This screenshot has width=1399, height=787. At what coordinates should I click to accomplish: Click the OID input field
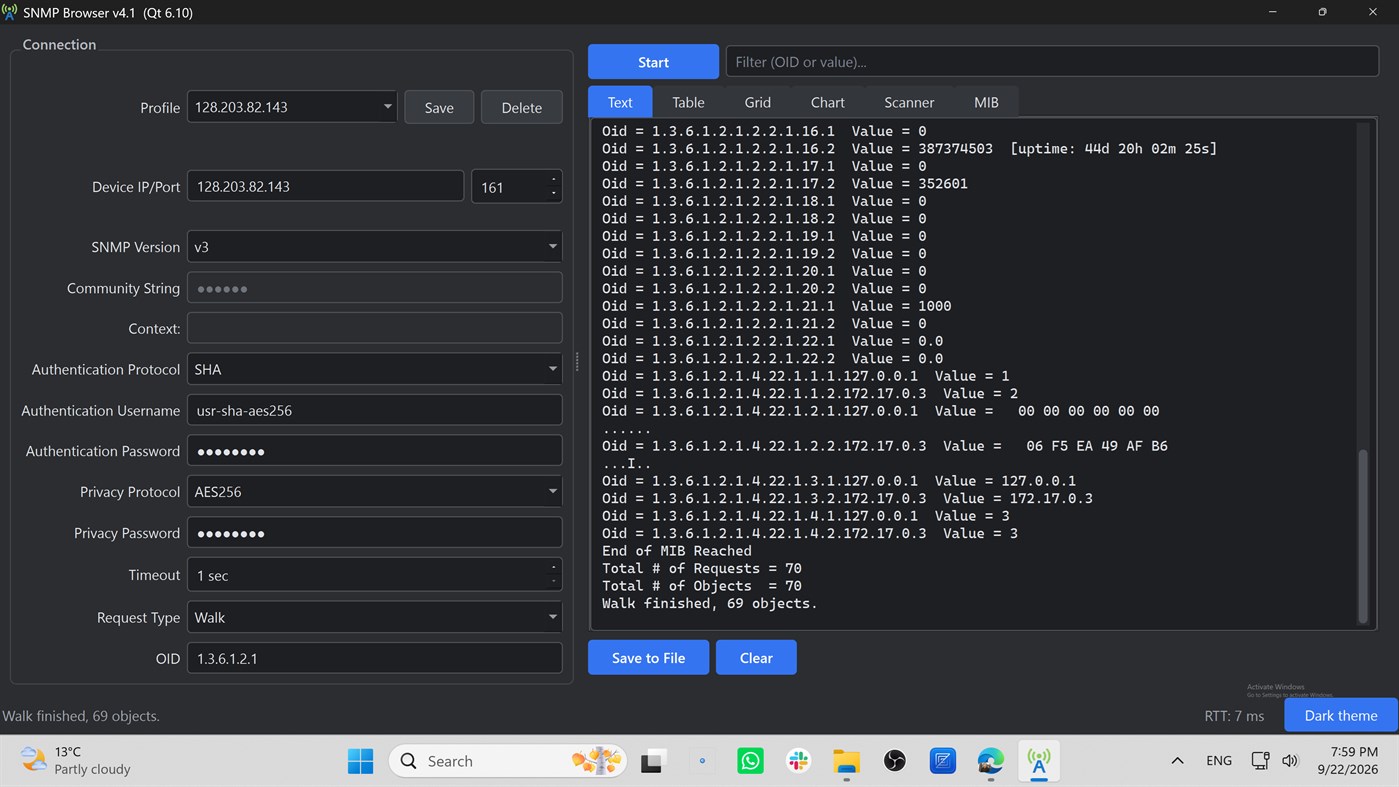point(374,658)
